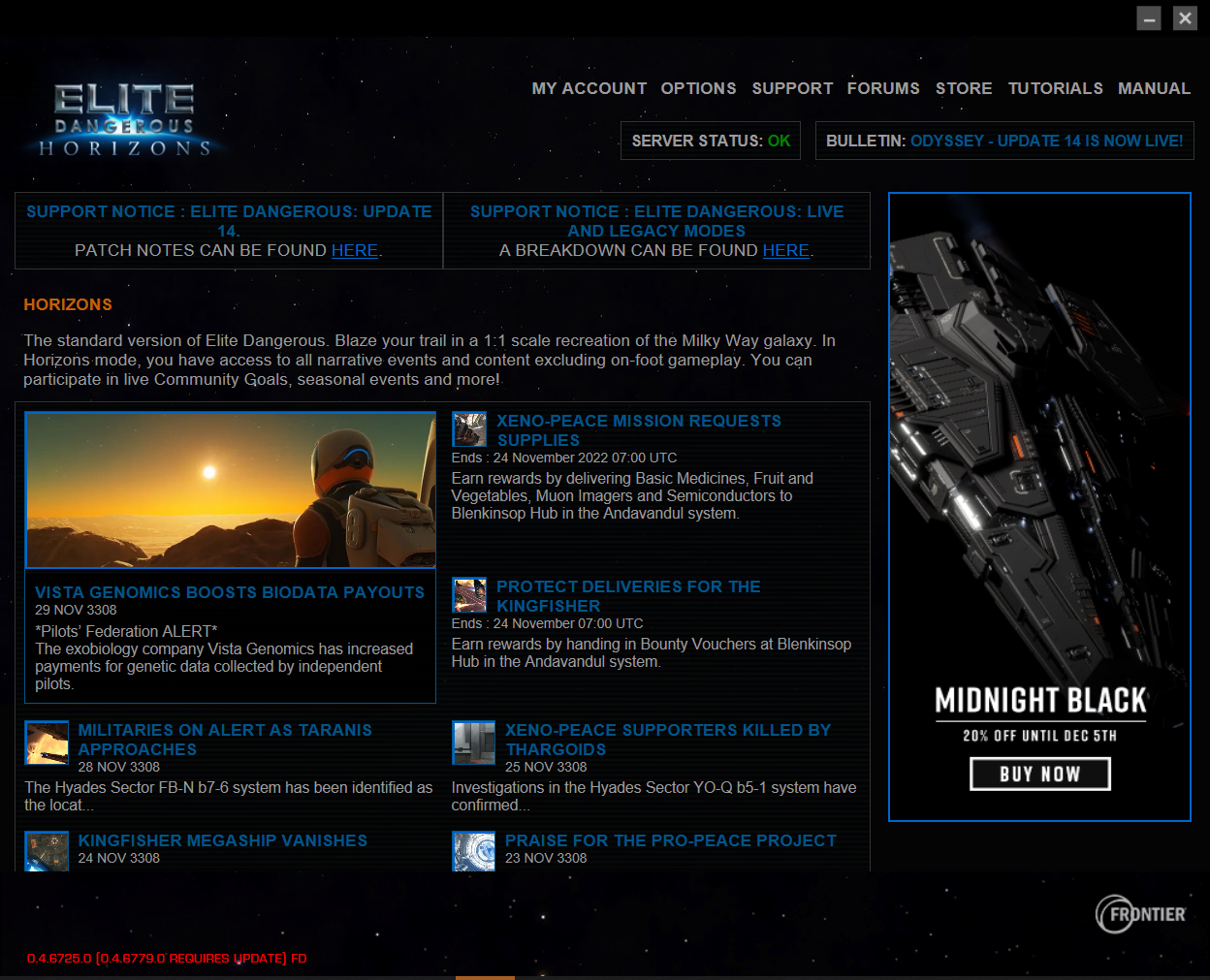Viewport: 1210px width, 980px height.
Task: Click the Support Notice Live and Legacy Modes heading
Action: point(656,221)
